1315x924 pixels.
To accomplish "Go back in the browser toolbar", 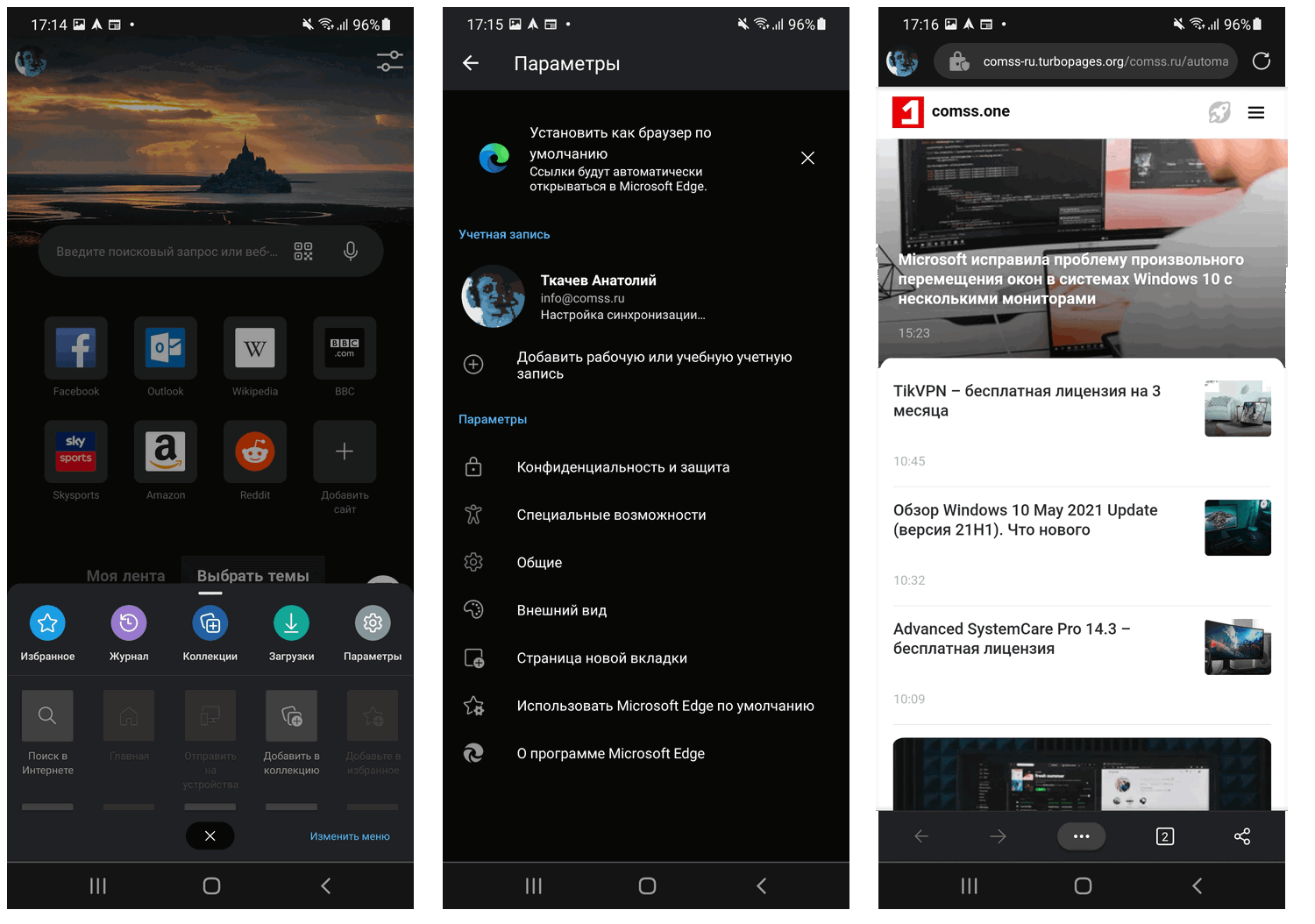I will pyautogui.click(x=921, y=836).
